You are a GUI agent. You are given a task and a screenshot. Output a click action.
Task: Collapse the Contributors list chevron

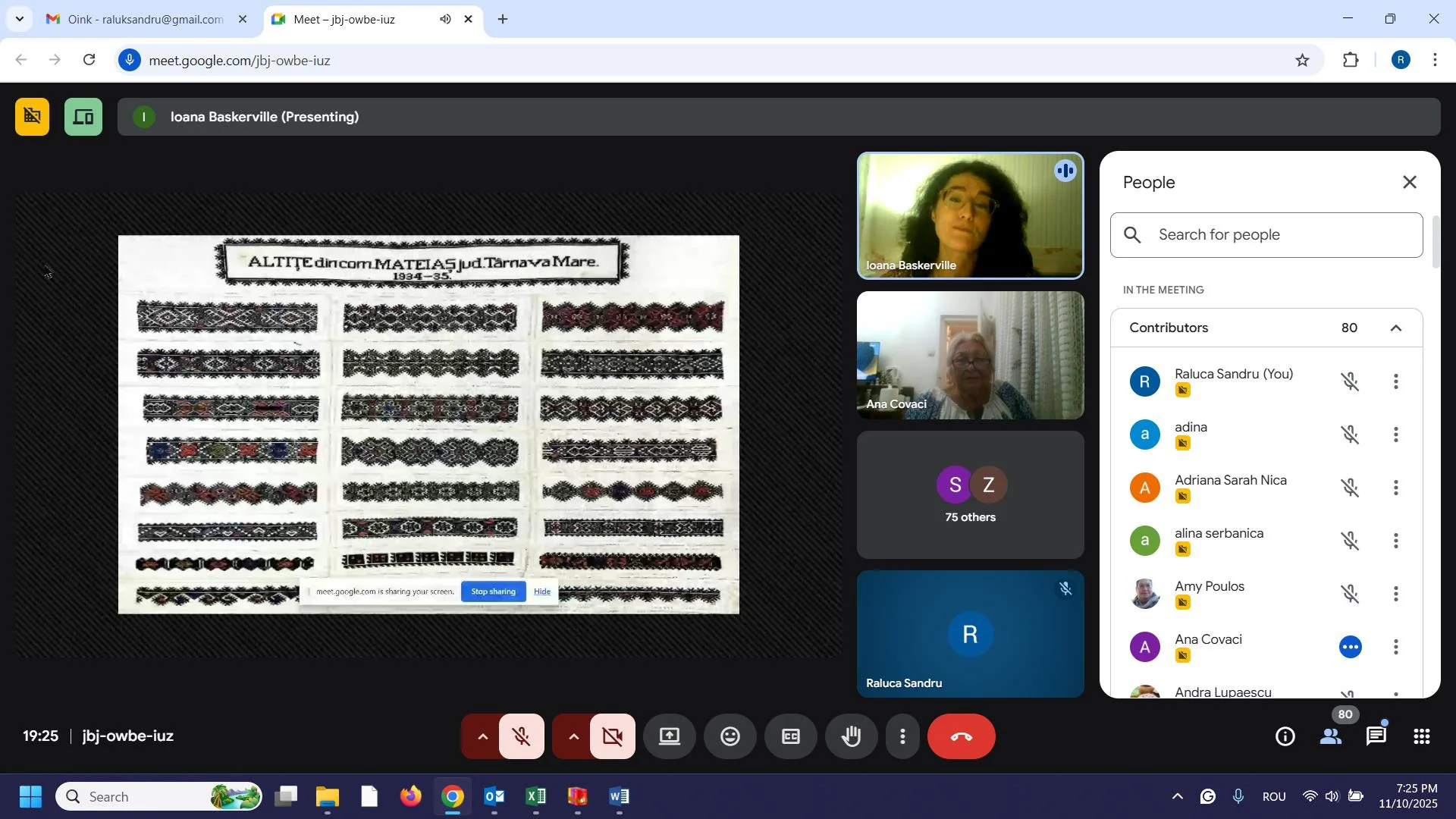click(1396, 328)
